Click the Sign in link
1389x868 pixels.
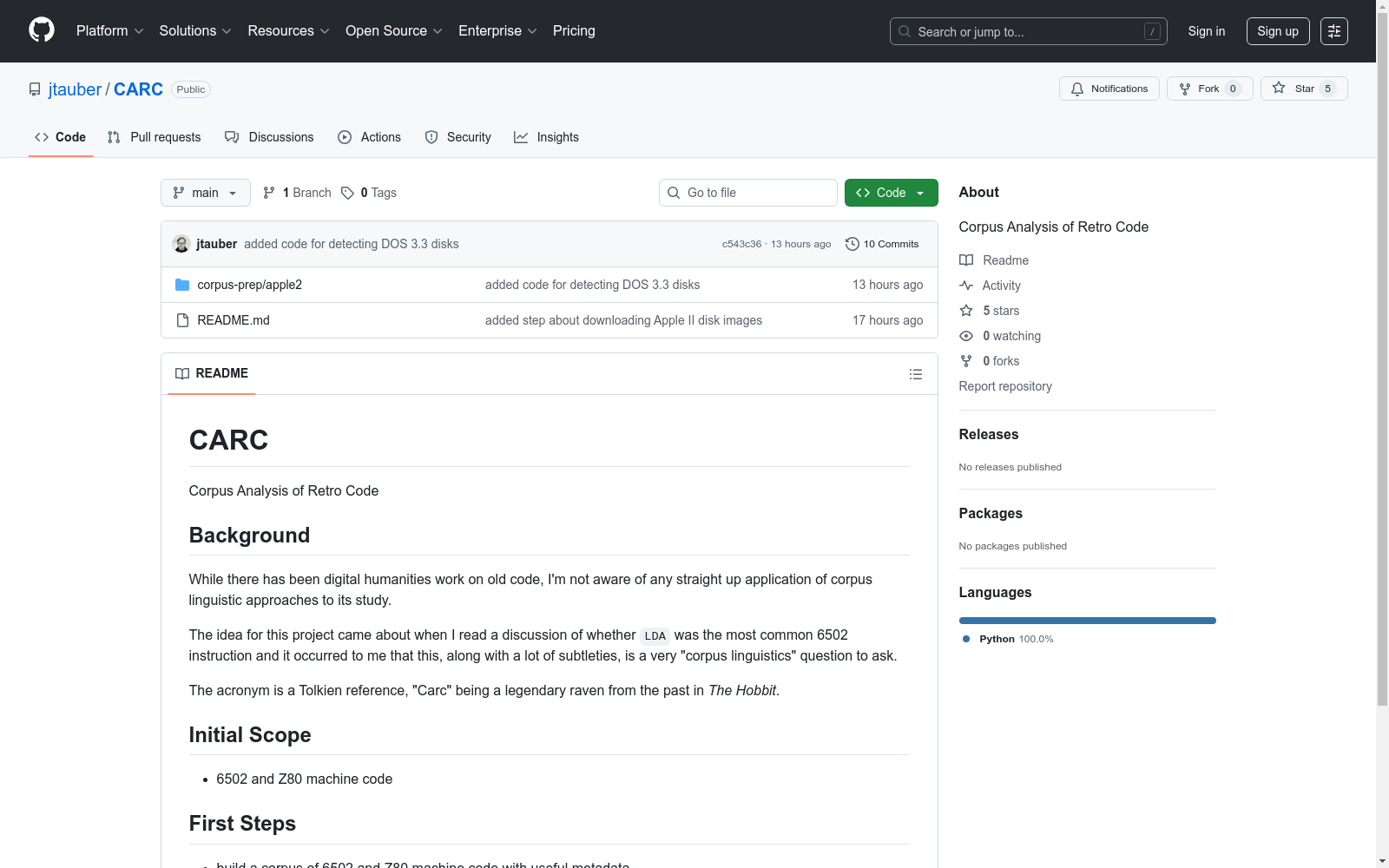pyautogui.click(x=1207, y=31)
